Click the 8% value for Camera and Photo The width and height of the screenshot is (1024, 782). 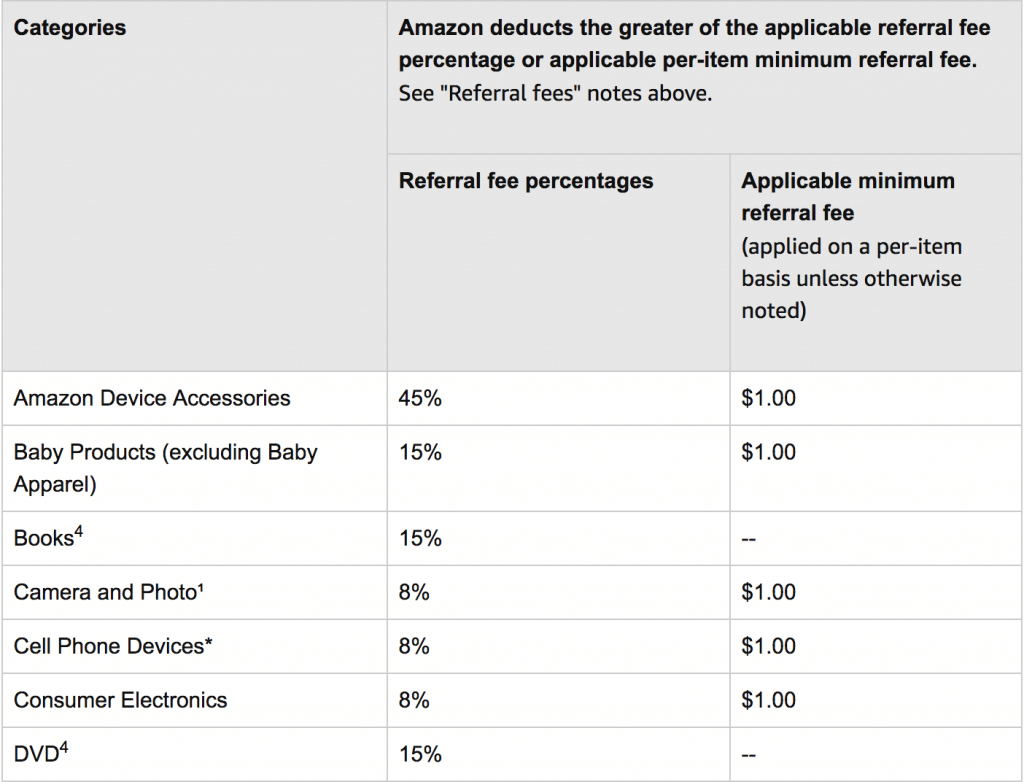click(x=414, y=592)
